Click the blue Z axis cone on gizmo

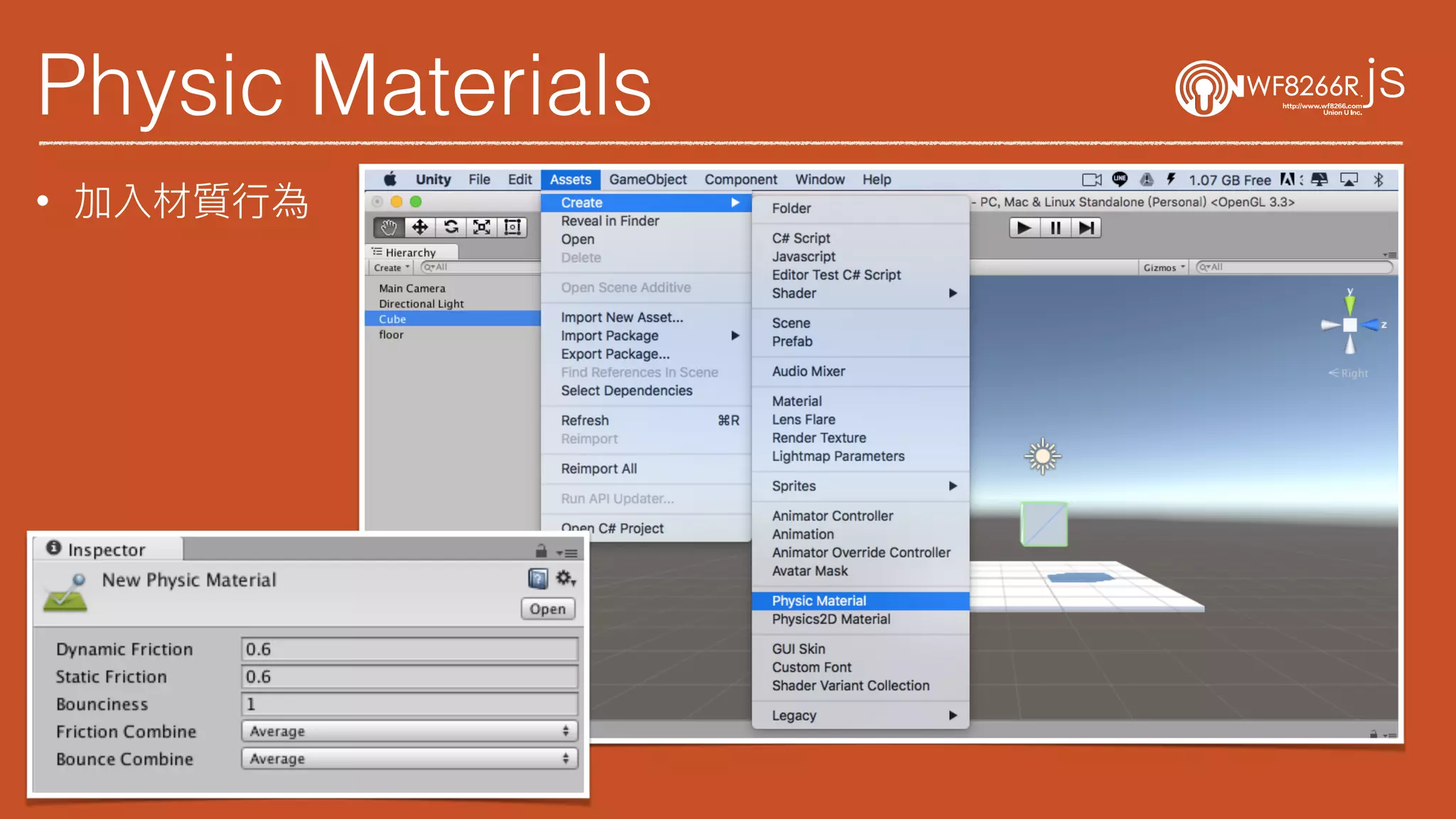1370,325
